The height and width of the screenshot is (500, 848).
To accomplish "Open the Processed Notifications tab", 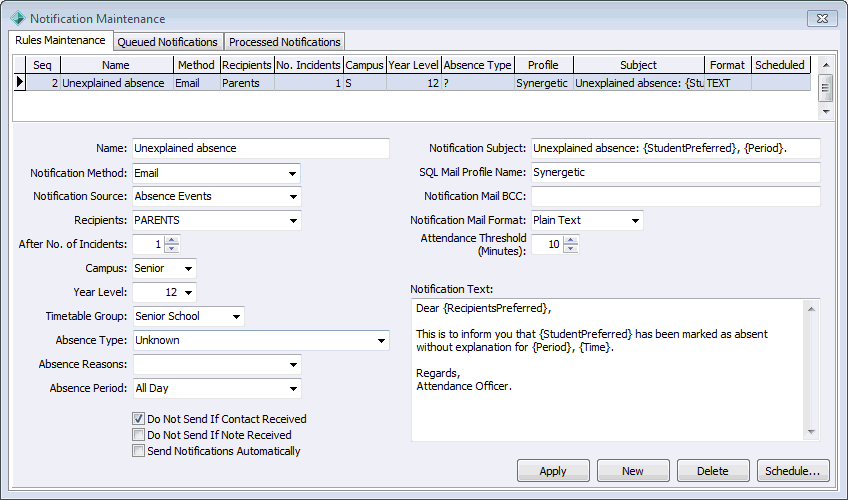I will (284, 42).
